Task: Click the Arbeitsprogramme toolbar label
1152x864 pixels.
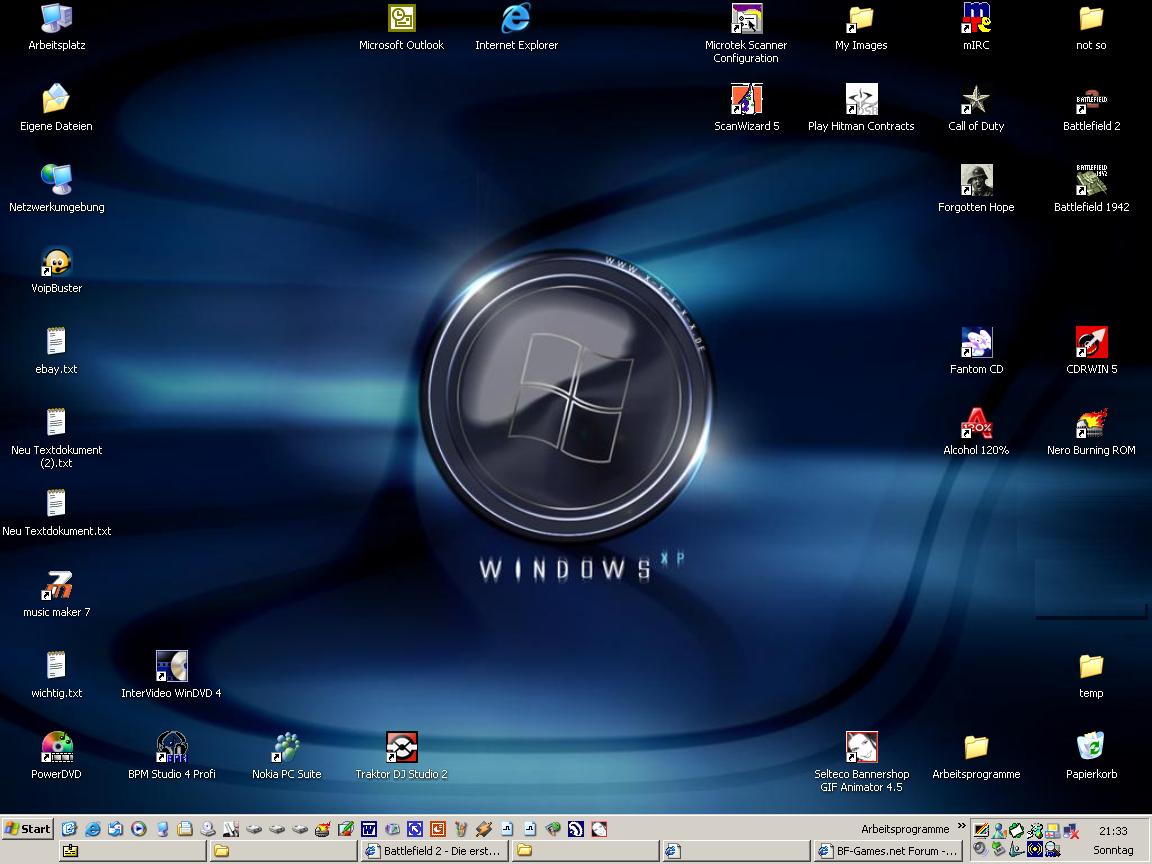Action: pos(905,829)
